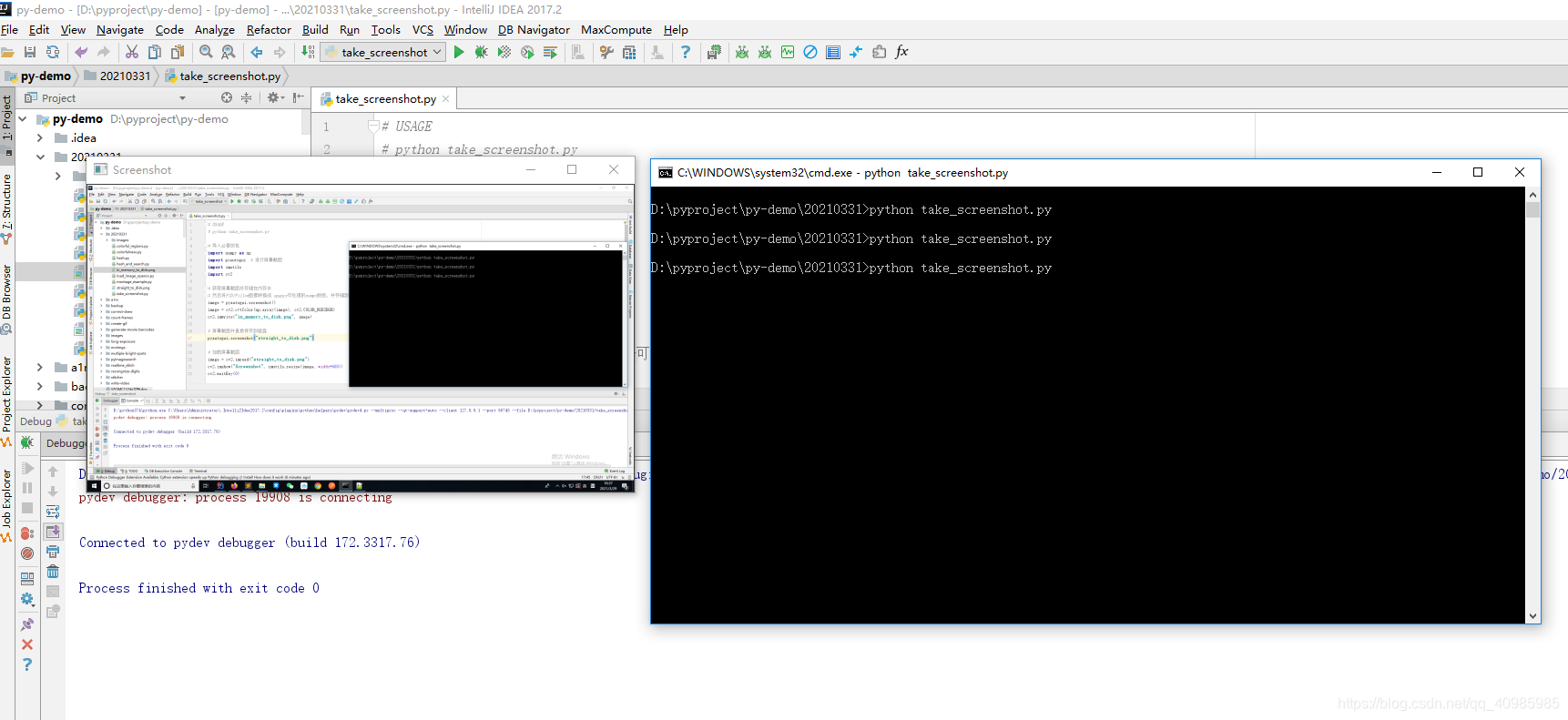Click the Copy toolbar icon
The height and width of the screenshot is (720, 1568).
pyautogui.click(x=155, y=52)
